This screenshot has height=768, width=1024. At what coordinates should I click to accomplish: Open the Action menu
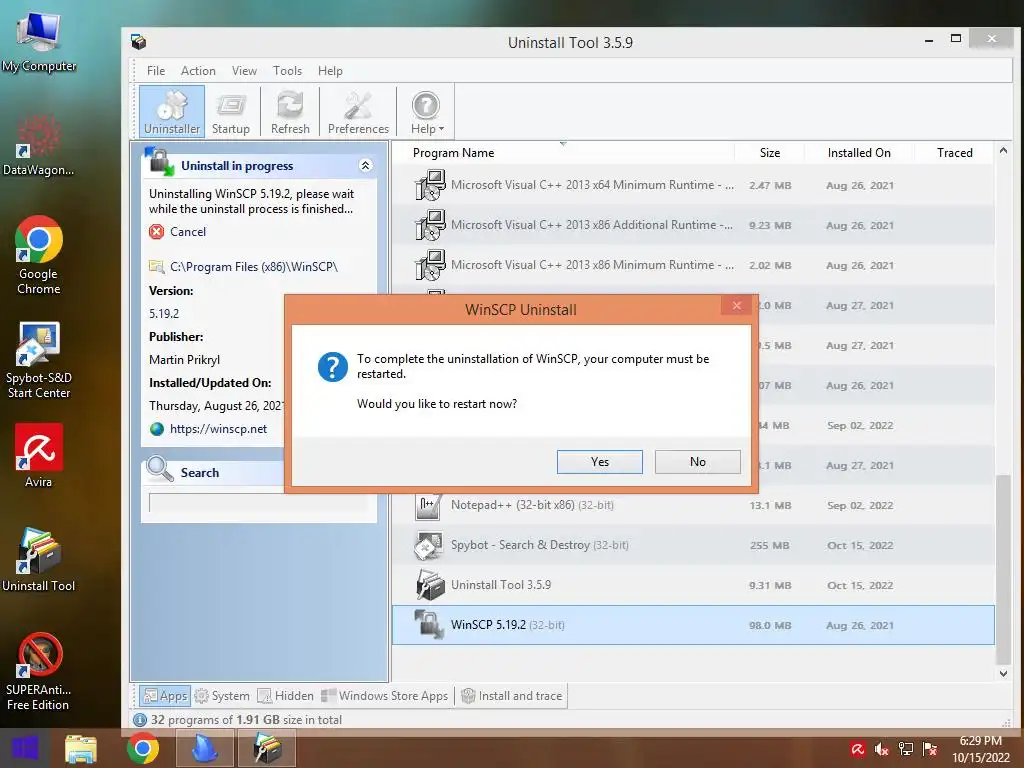coord(198,71)
